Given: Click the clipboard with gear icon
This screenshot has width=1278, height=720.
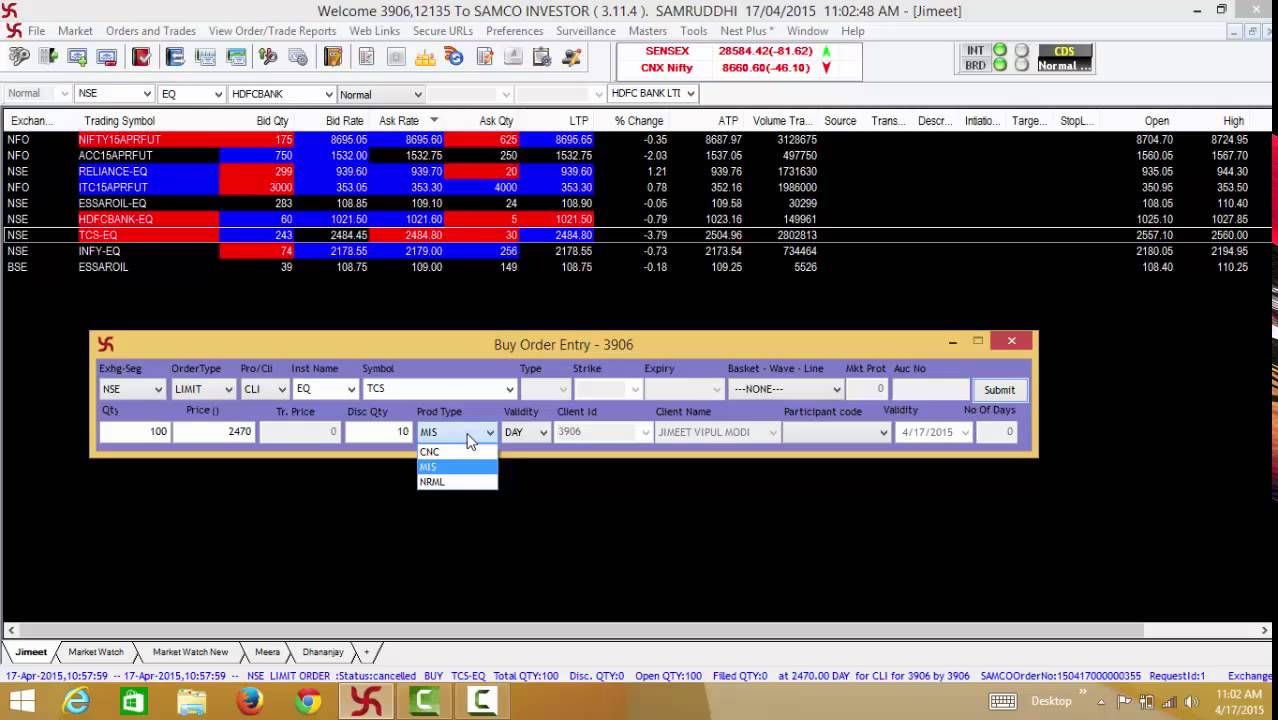Looking at the screenshot, I should click(x=542, y=57).
